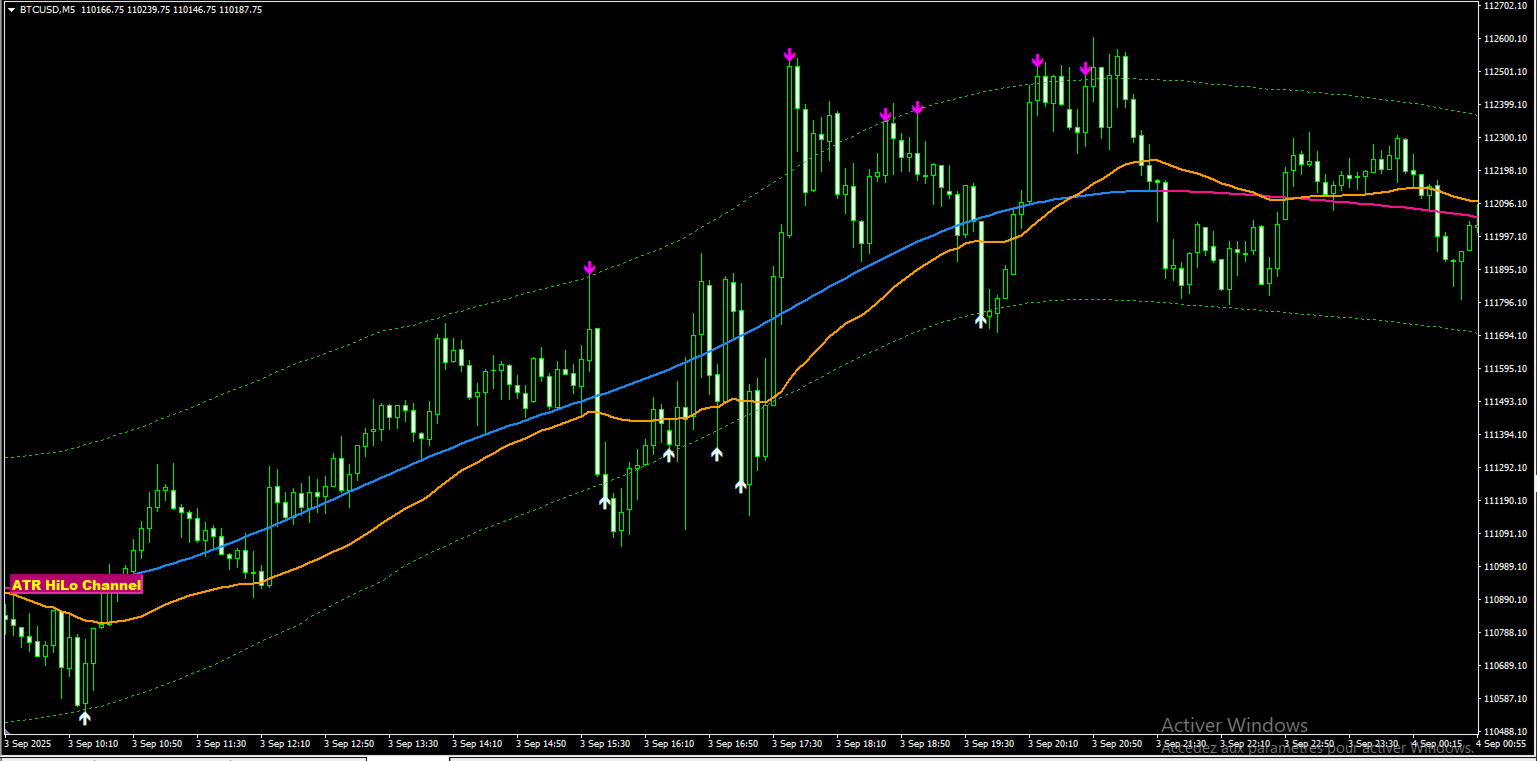This screenshot has width=1537, height=761.
Task: Click the 111997.10 price axis value
Action: (1507, 237)
